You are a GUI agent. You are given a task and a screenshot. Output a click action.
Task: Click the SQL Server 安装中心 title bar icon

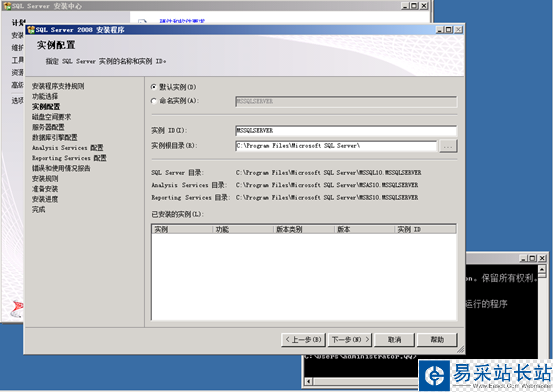click(x=7, y=6)
